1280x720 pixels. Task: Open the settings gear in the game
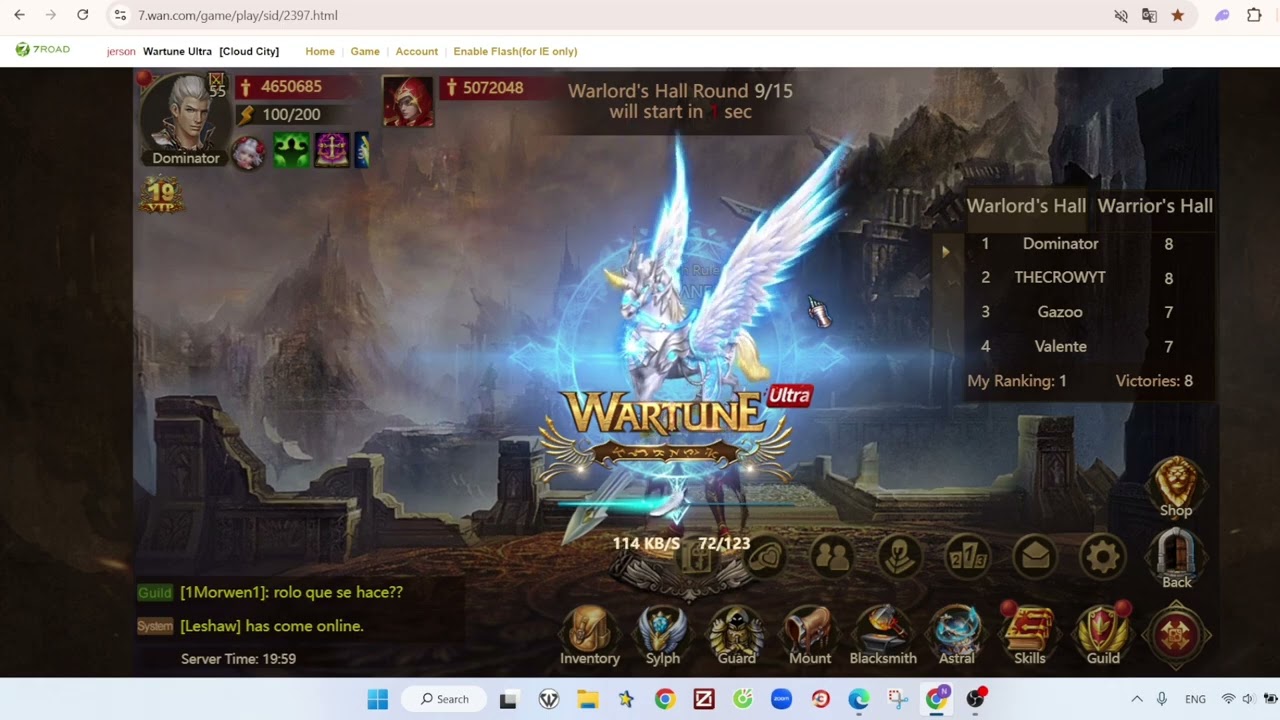(x=1103, y=556)
